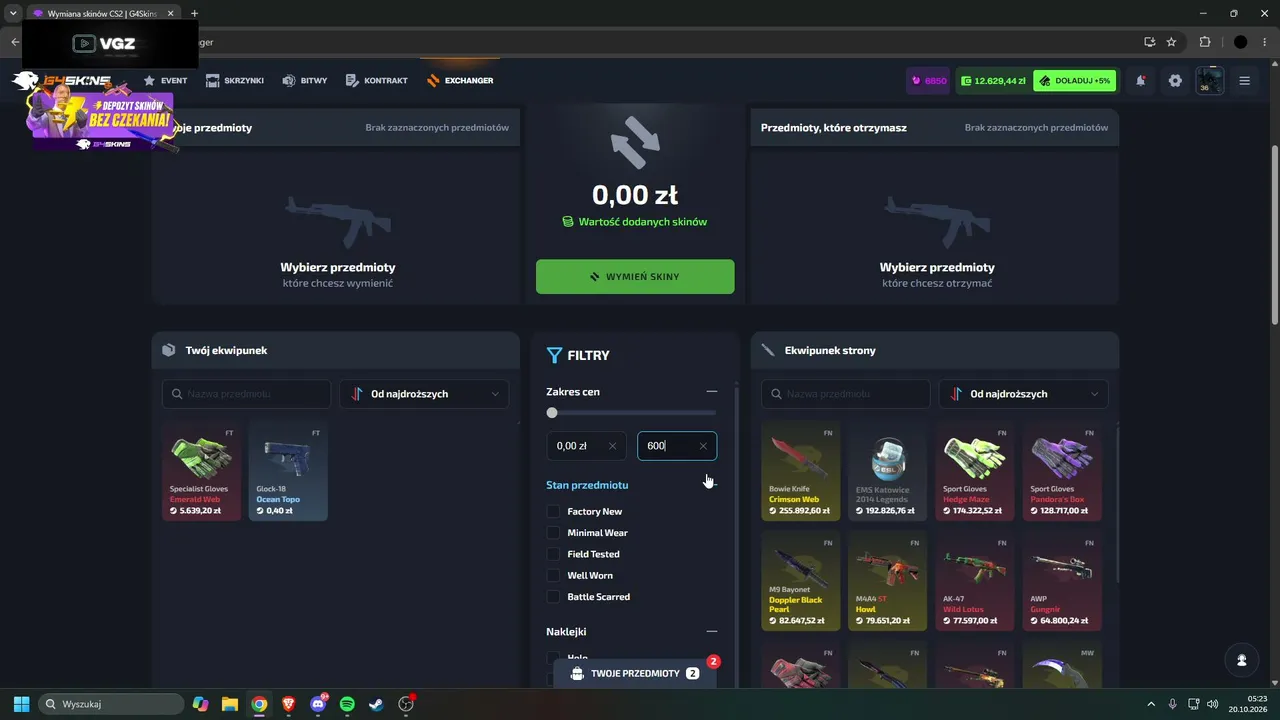The width and height of the screenshot is (1280, 720).
Task: Open the Chrome extensions puzzle icon
Action: point(1204,42)
